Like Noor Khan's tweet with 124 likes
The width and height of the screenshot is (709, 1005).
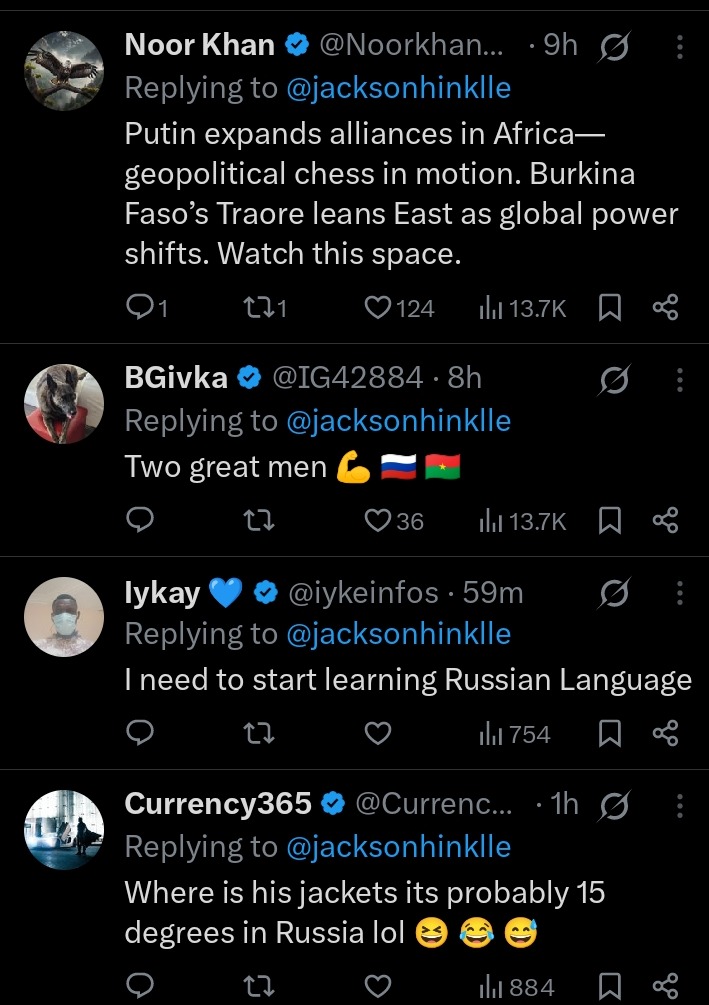point(377,308)
